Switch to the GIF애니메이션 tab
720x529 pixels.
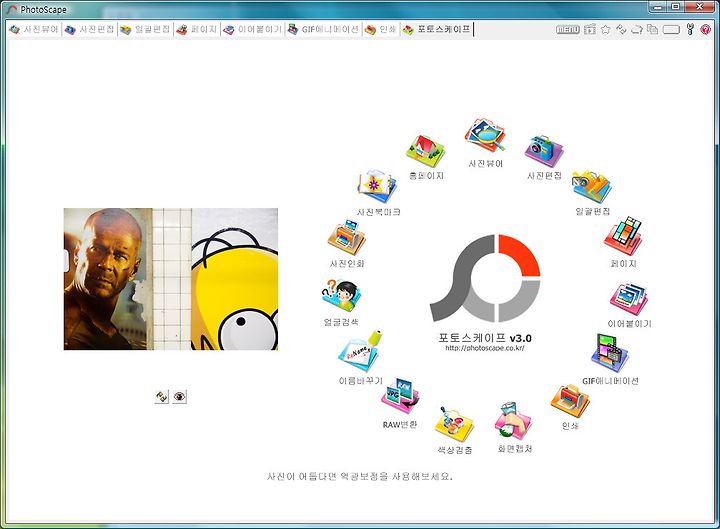tap(323, 29)
